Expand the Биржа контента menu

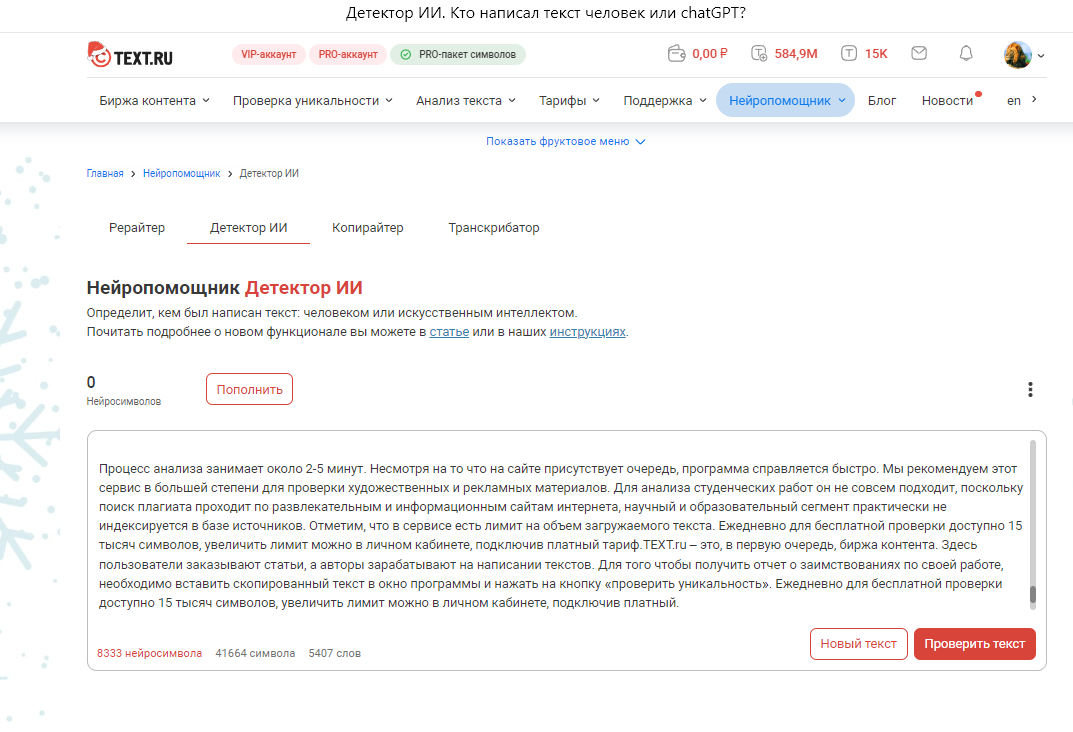(154, 101)
